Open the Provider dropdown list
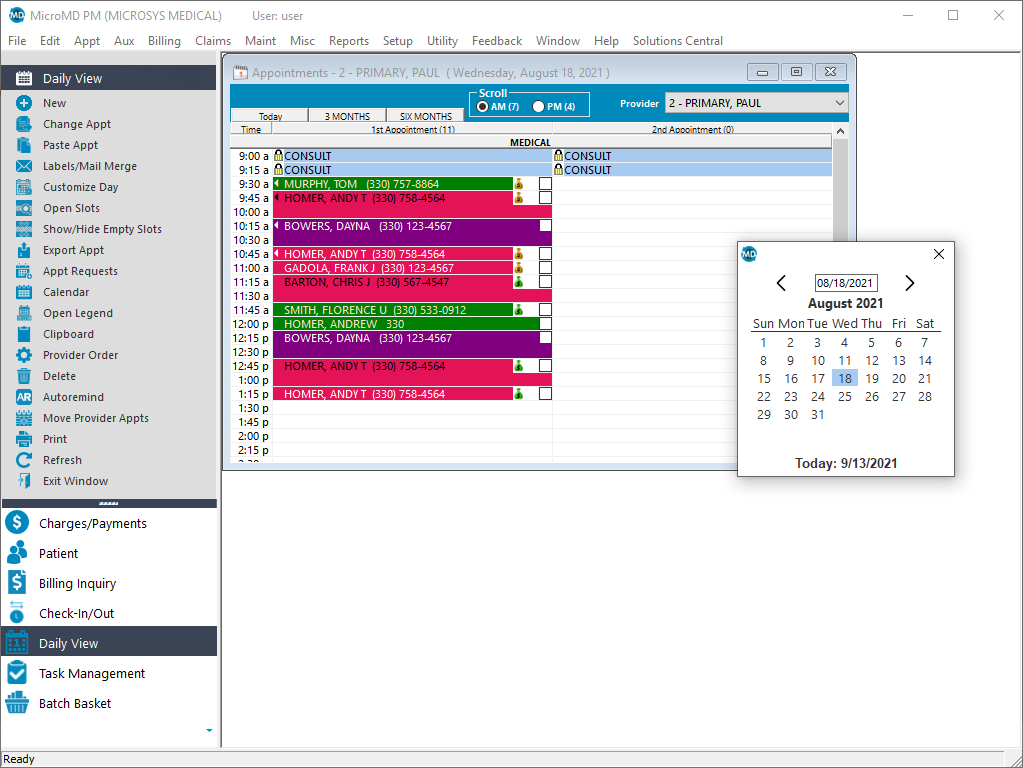 [x=839, y=103]
